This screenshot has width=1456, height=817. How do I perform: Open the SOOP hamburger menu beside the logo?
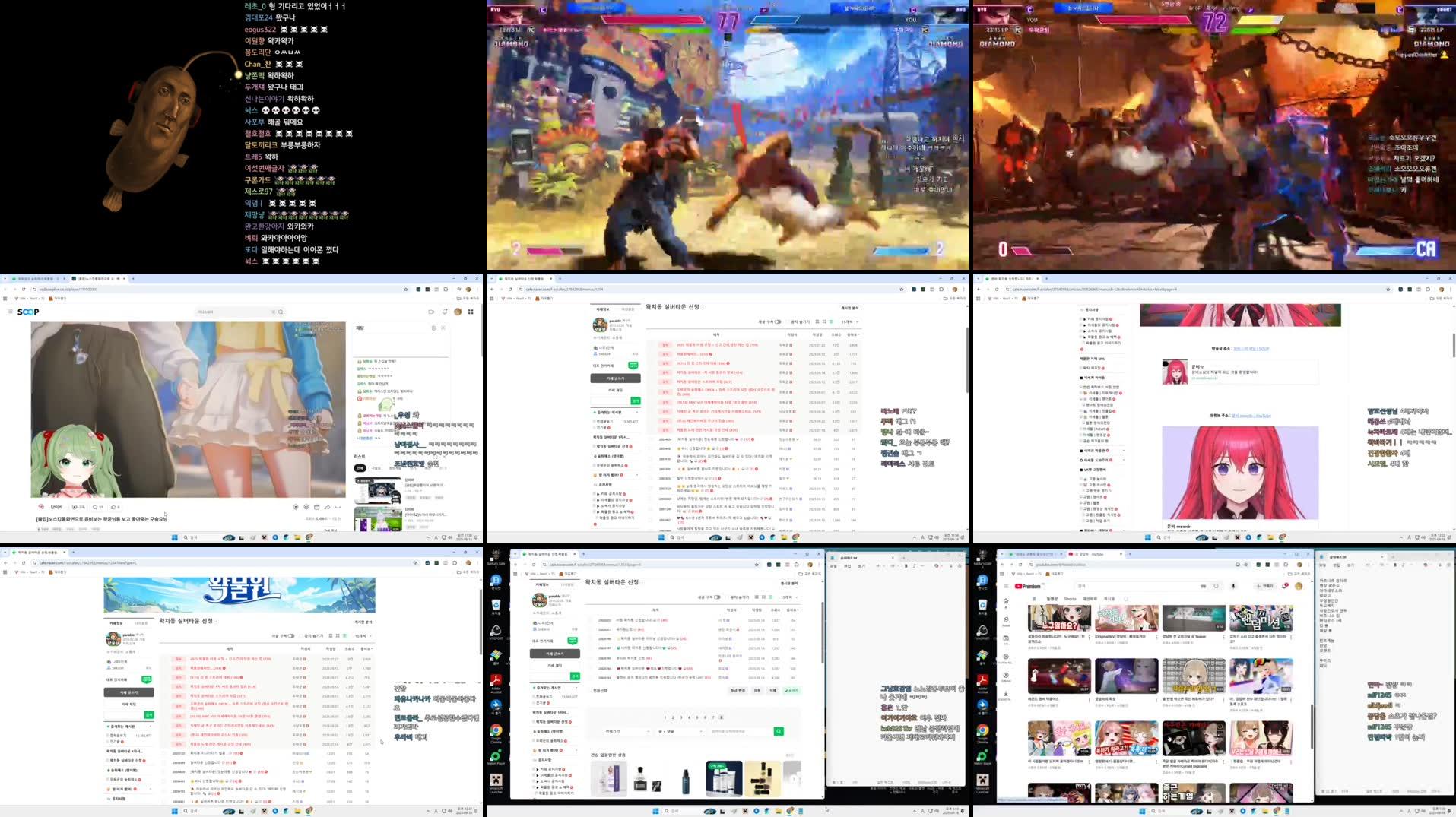[x=10, y=312]
